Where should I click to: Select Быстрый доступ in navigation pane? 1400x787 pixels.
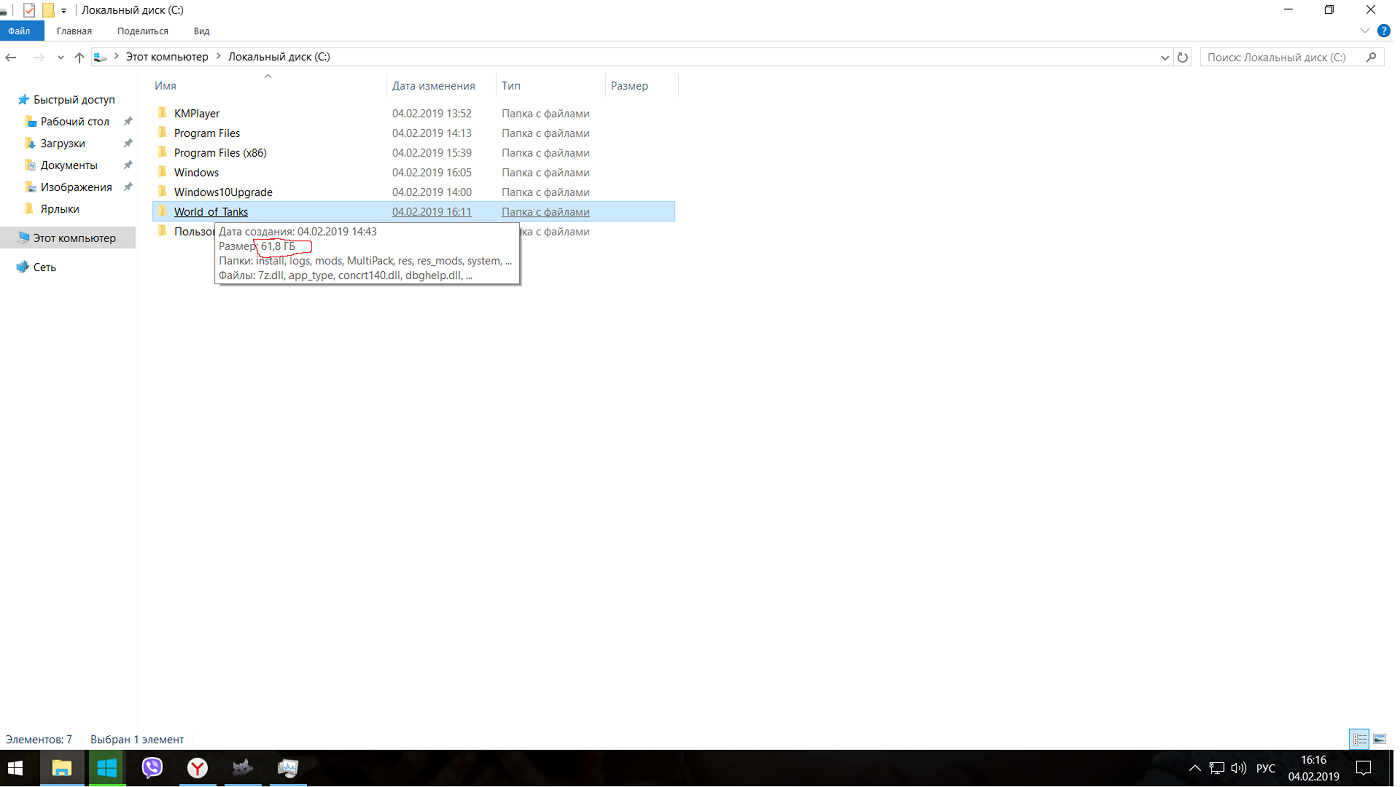74,100
